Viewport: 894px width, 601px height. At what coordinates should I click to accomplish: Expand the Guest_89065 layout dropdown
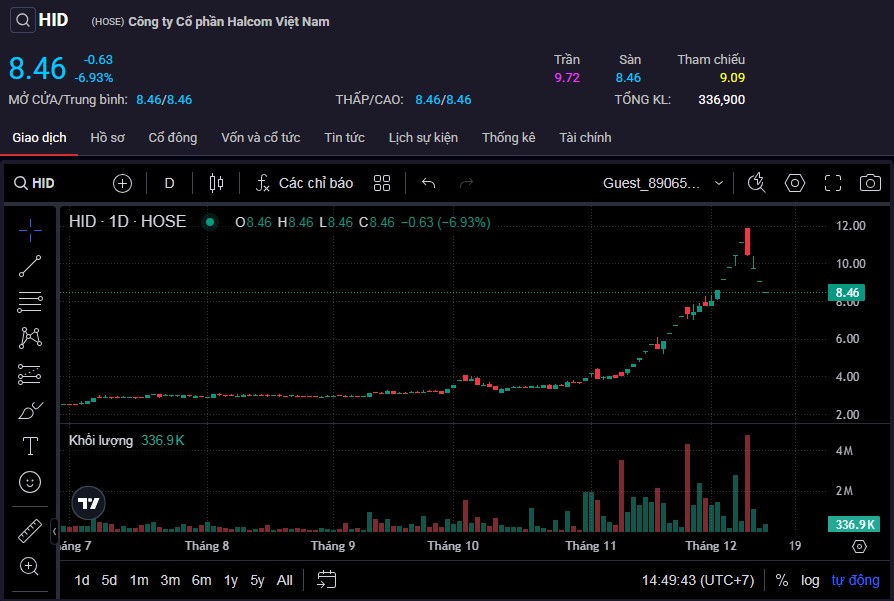(658, 183)
